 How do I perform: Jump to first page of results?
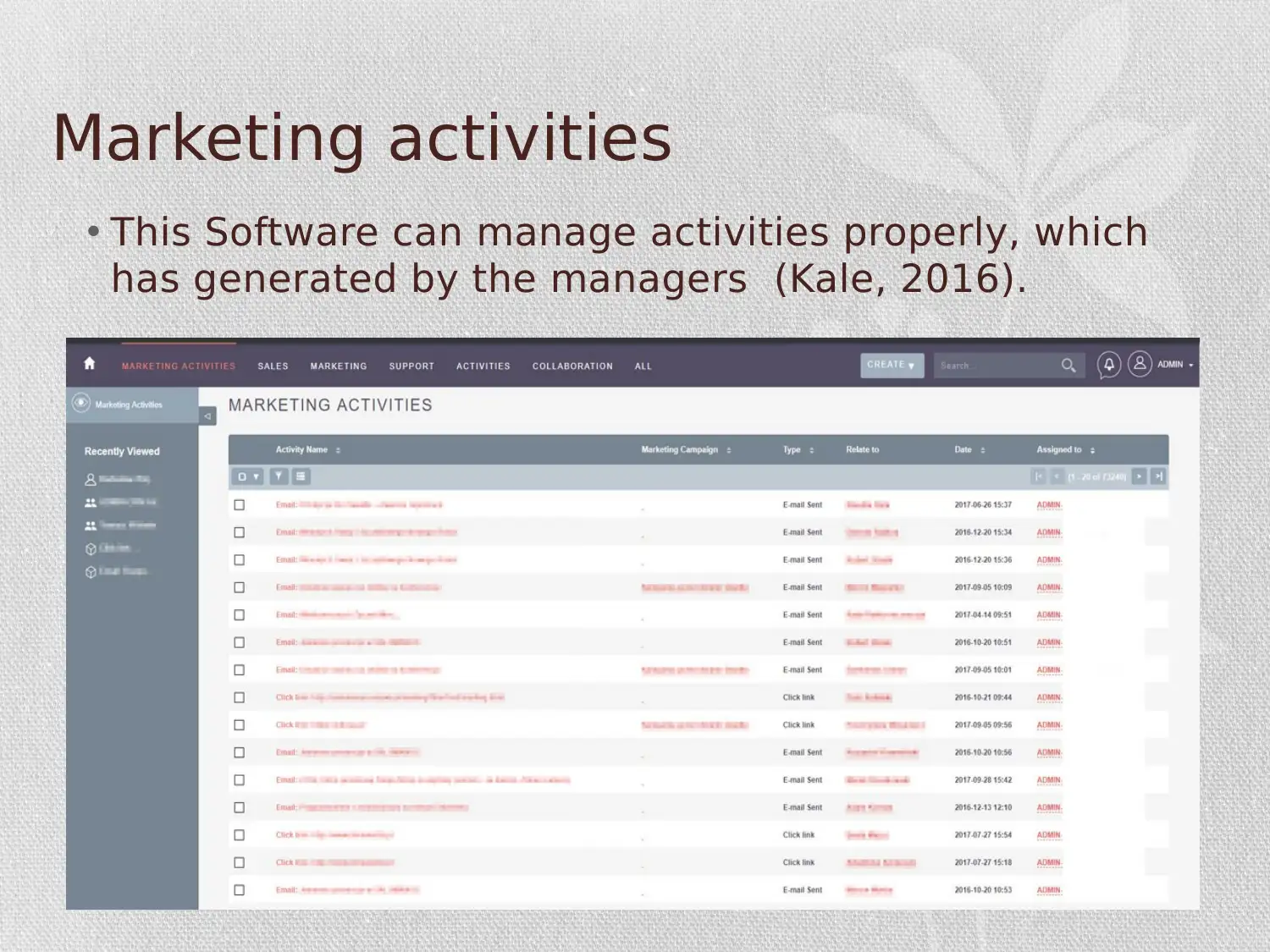click(x=1039, y=476)
